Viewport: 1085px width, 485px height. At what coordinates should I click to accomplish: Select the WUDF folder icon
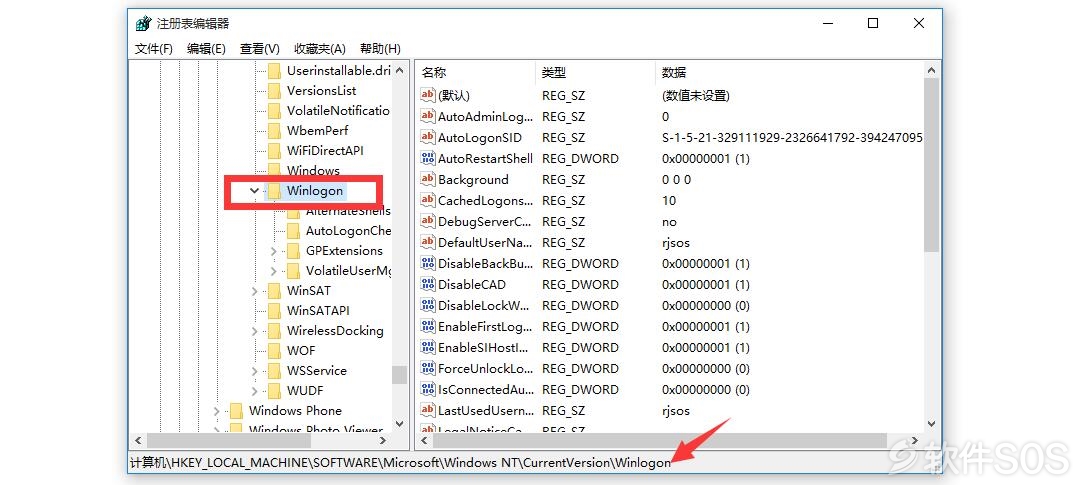275,391
